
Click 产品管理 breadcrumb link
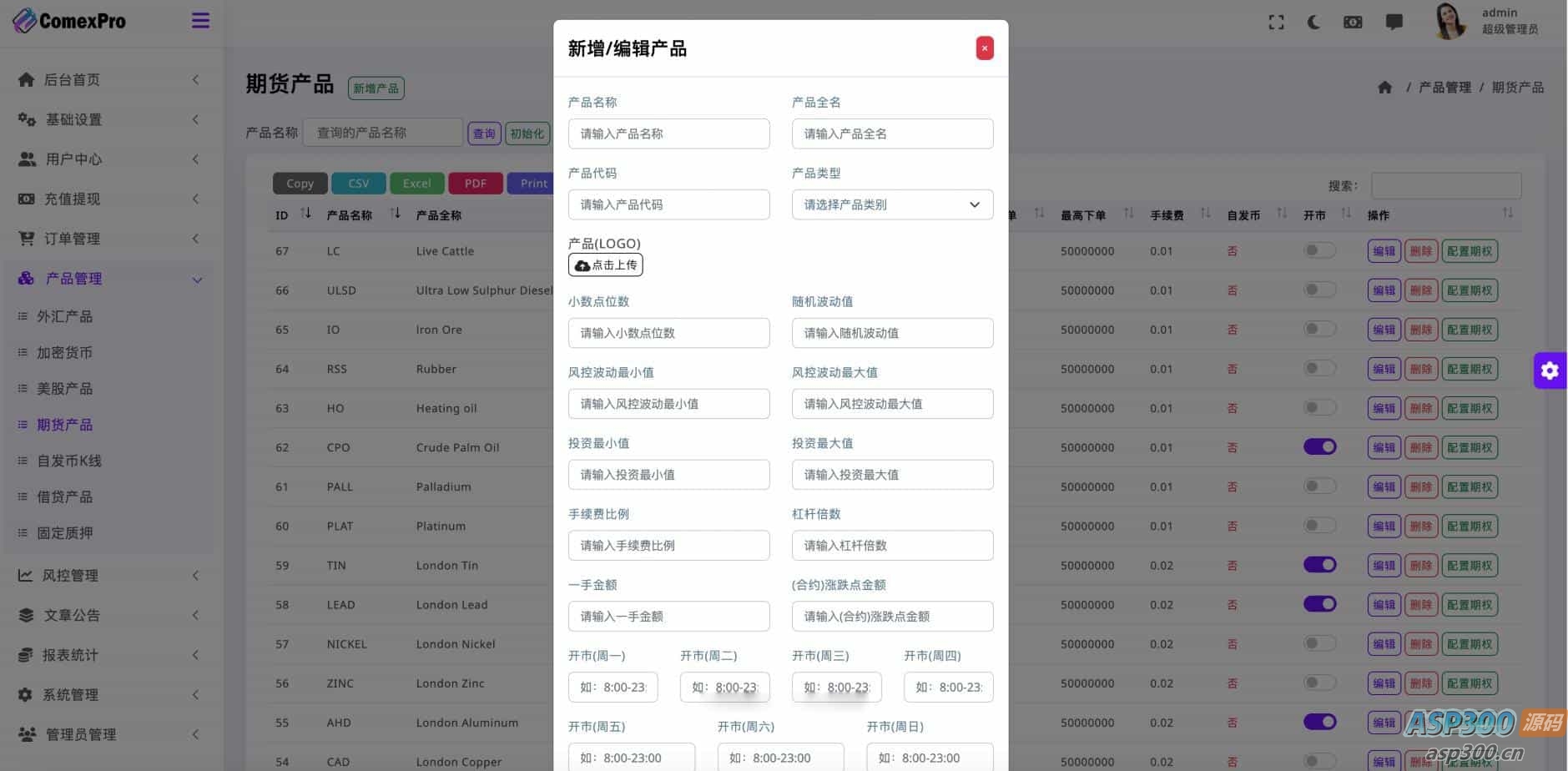click(1444, 88)
